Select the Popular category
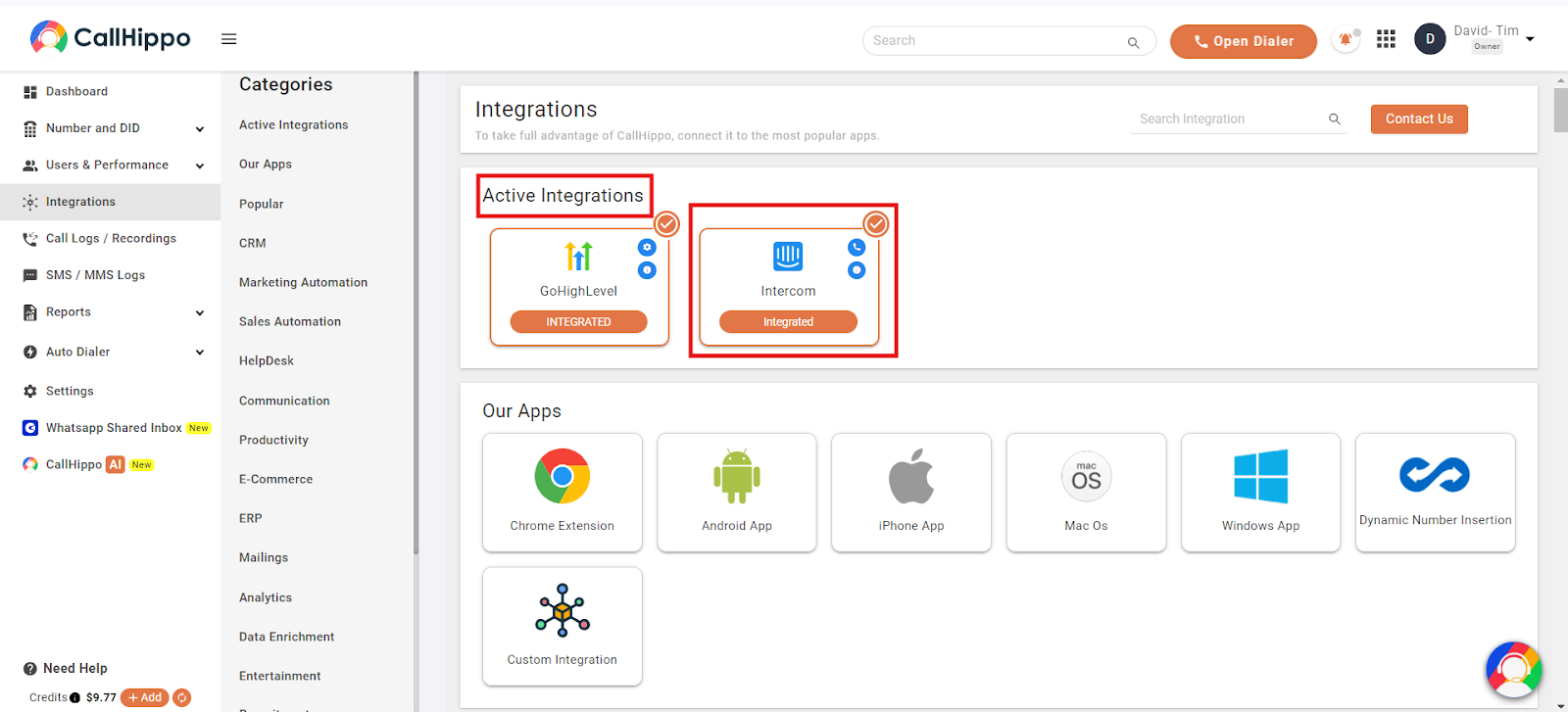 pyautogui.click(x=262, y=204)
